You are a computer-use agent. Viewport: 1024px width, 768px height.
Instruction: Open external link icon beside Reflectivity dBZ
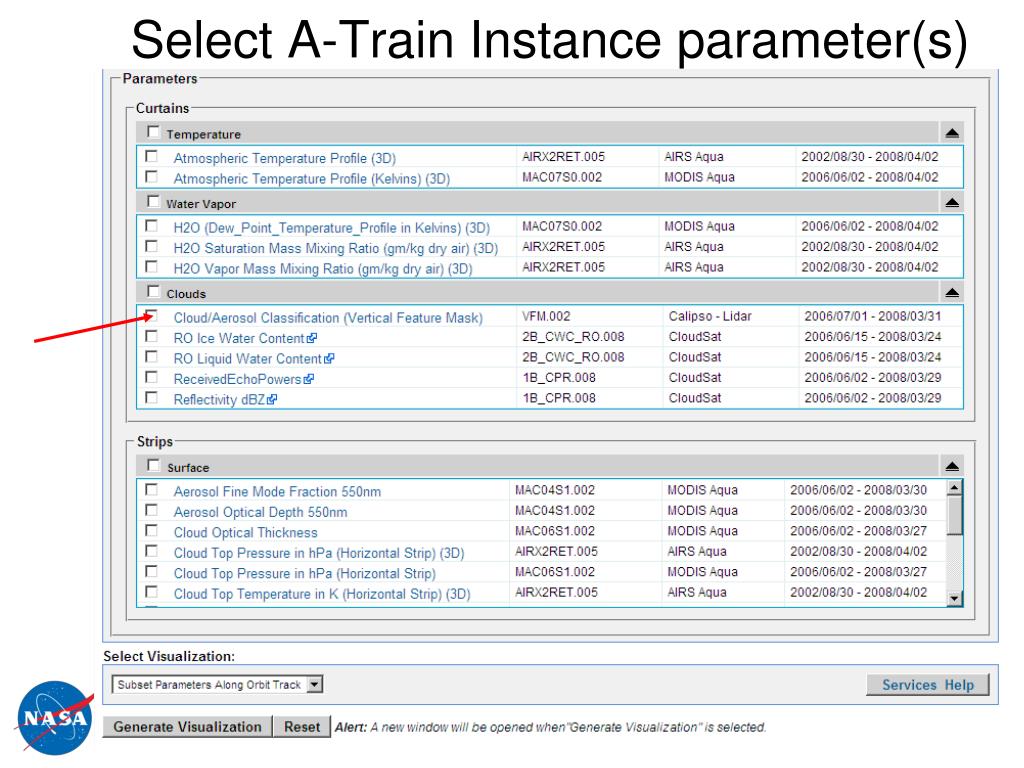click(272, 399)
